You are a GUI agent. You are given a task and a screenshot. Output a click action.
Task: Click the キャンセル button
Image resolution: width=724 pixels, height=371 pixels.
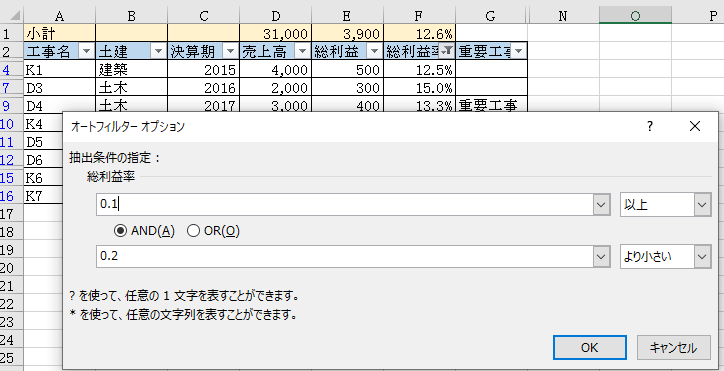(x=673, y=347)
